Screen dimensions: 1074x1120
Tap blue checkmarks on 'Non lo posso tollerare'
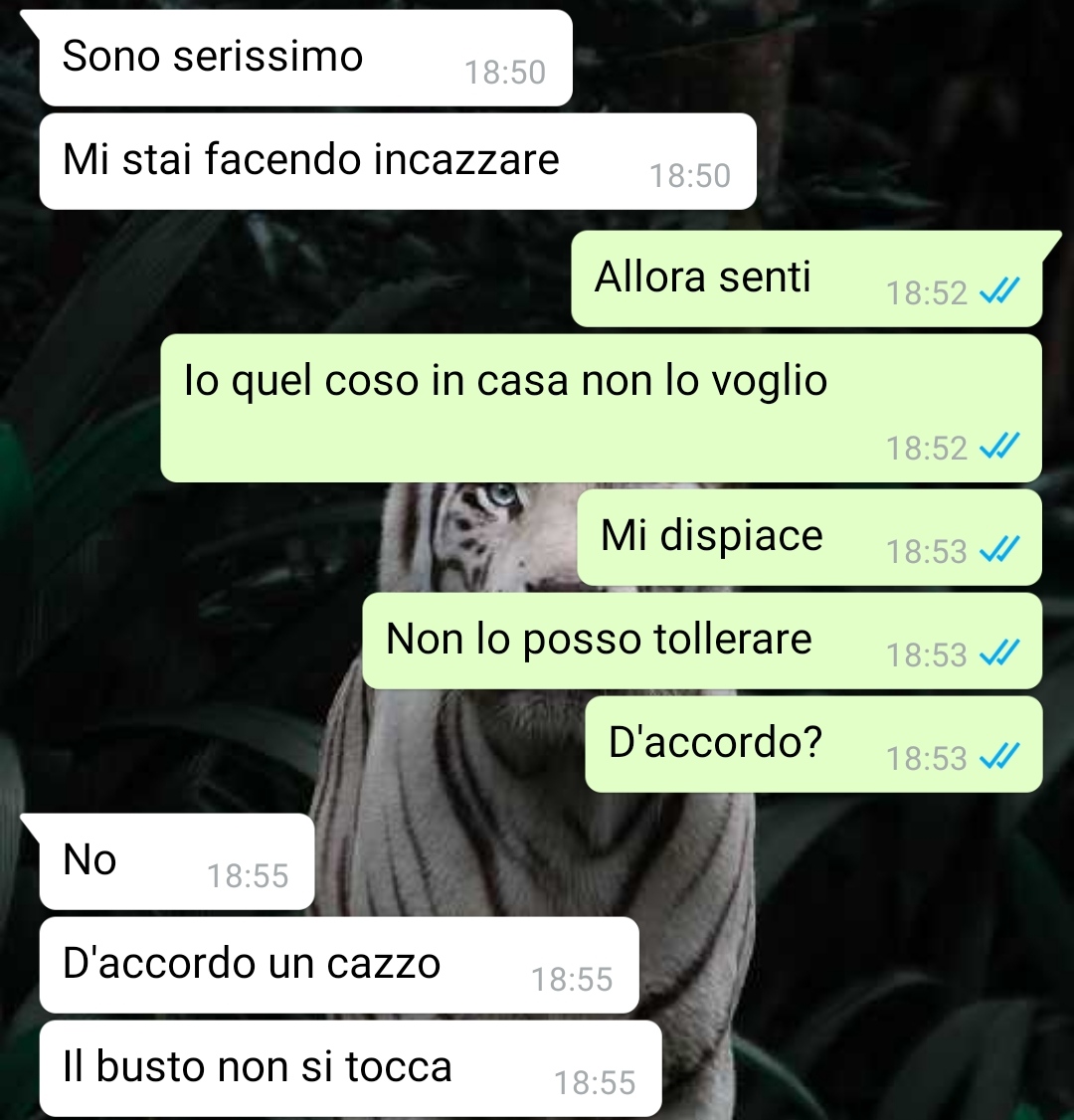[999, 653]
